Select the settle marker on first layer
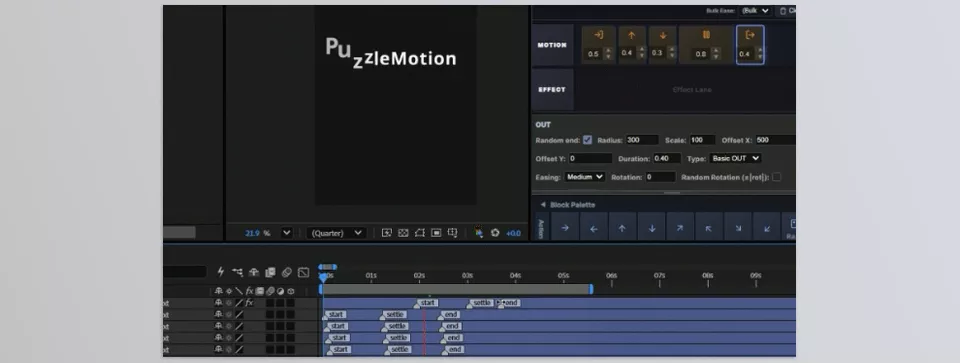960x363 pixels. (x=481, y=302)
